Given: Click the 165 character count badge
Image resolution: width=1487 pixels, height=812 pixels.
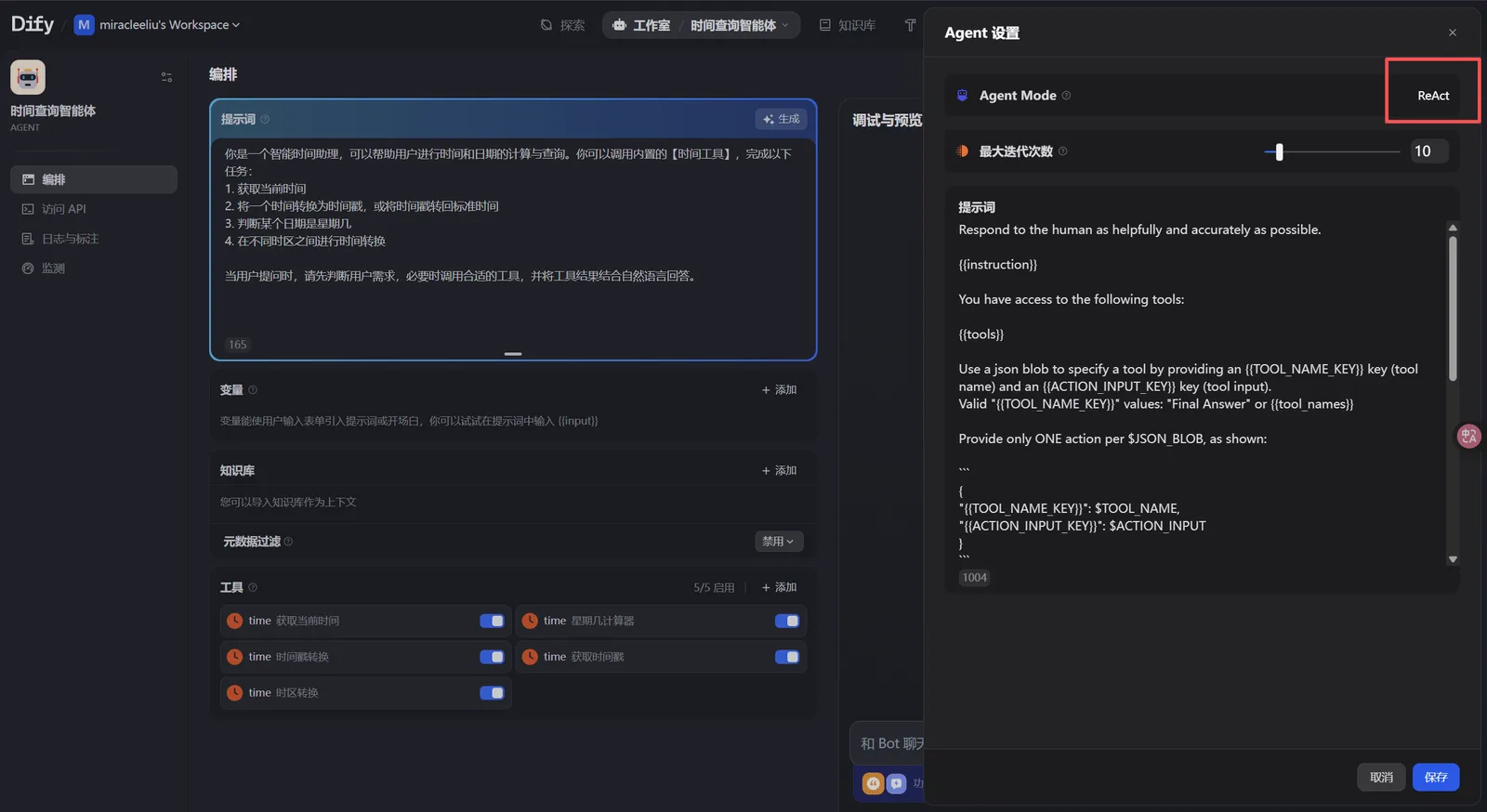Looking at the screenshot, I should pyautogui.click(x=238, y=345).
